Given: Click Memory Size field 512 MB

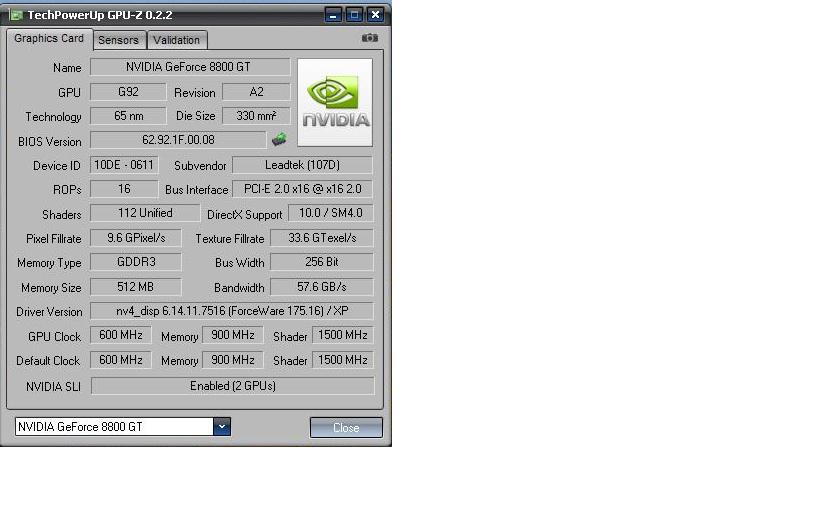Looking at the screenshot, I should (x=136, y=287).
